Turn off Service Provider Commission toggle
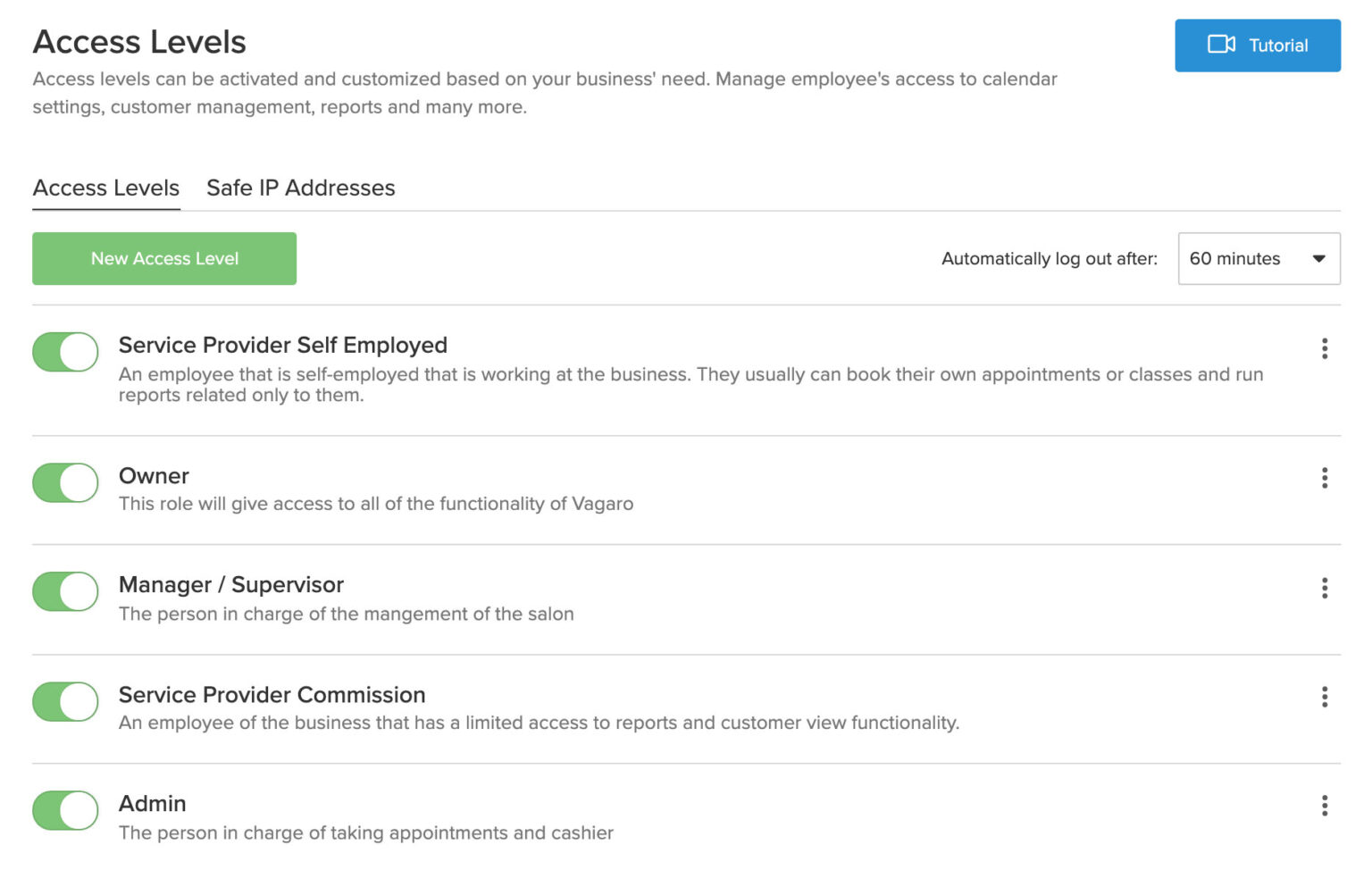Image resolution: width=1372 pixels, height=895 pixels. pyautogui.click(x=65, y=701)
